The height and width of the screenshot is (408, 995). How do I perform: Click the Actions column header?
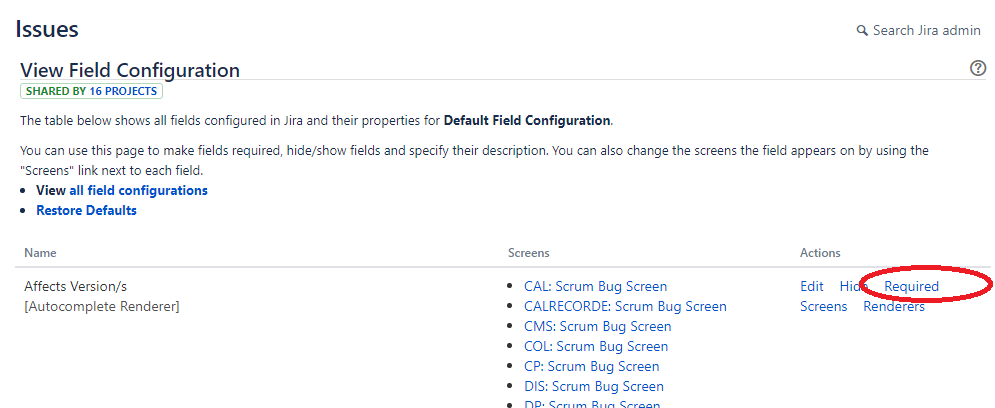coord(820,253)
